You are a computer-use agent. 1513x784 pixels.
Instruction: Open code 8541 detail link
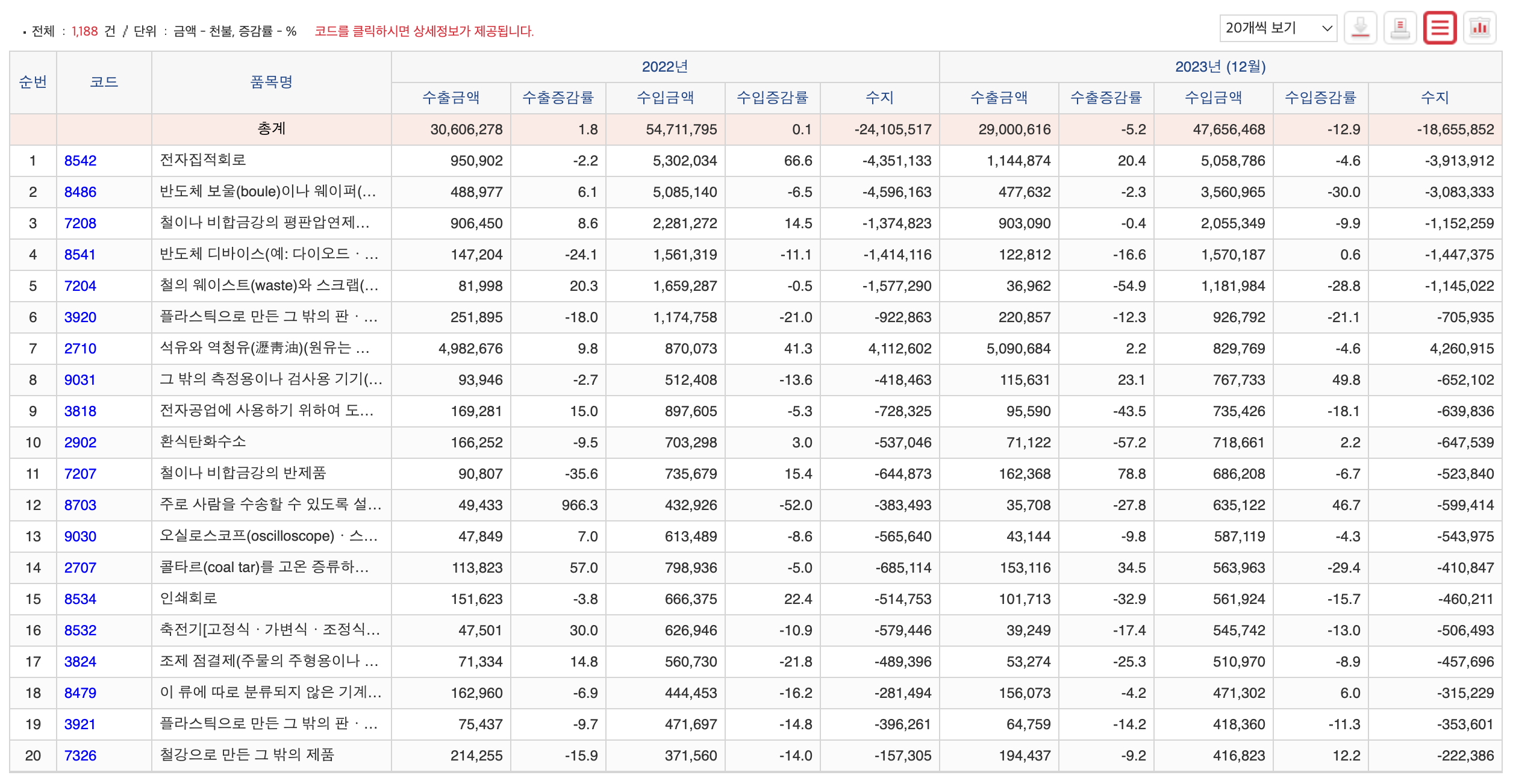tap(80, 255)
